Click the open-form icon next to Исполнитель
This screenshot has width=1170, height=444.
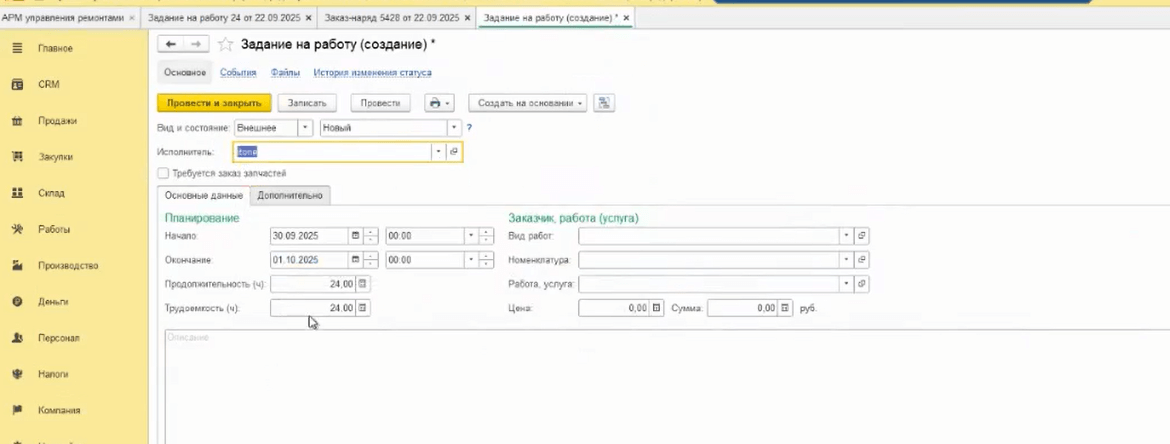pos(453,152)
